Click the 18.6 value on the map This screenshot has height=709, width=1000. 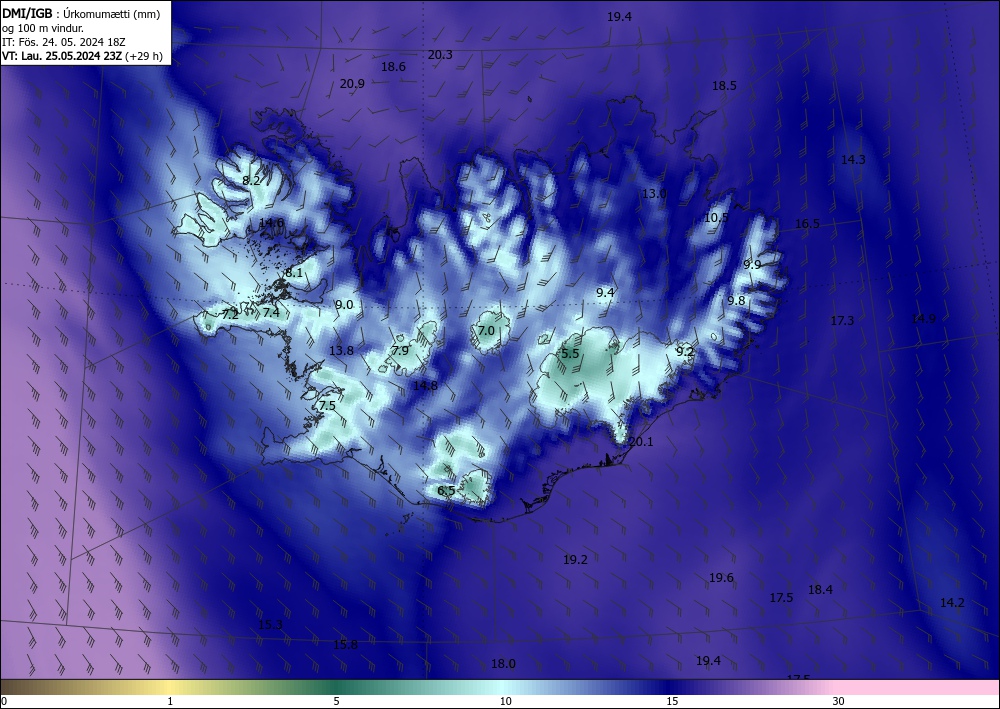click(393, 66)
